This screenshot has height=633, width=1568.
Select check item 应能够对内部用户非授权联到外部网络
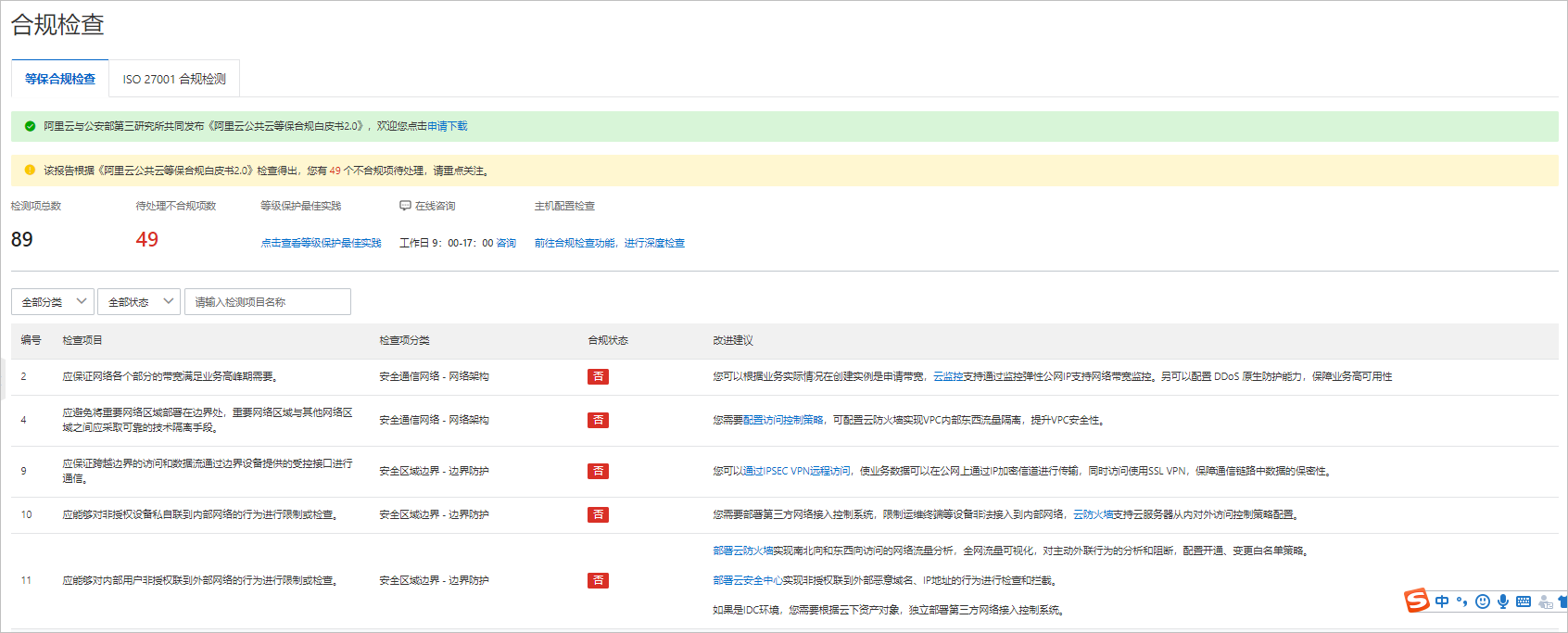click(x=199, y=580)
